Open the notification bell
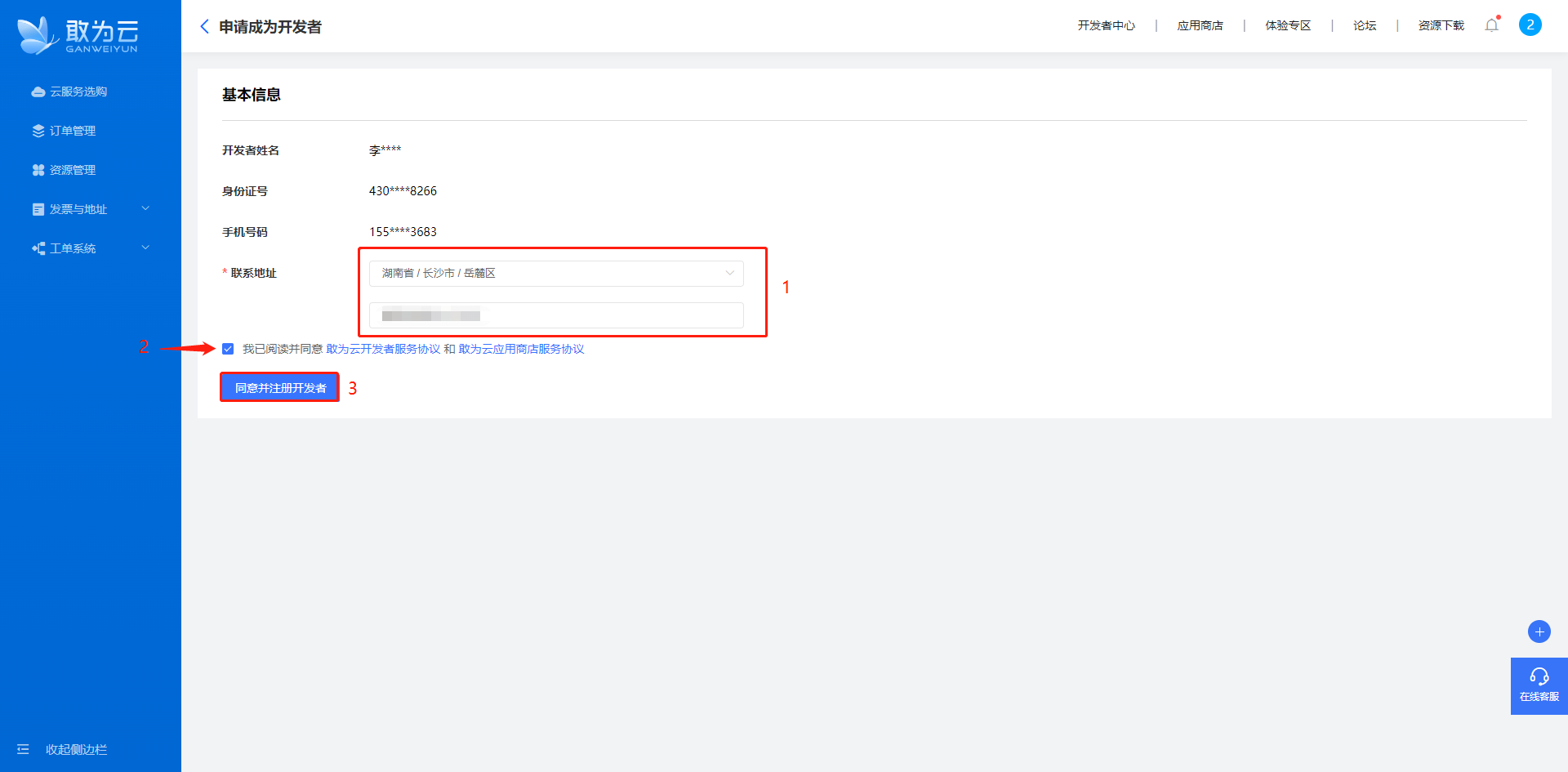This screenshot has width=1568, height=772. 1492,25
